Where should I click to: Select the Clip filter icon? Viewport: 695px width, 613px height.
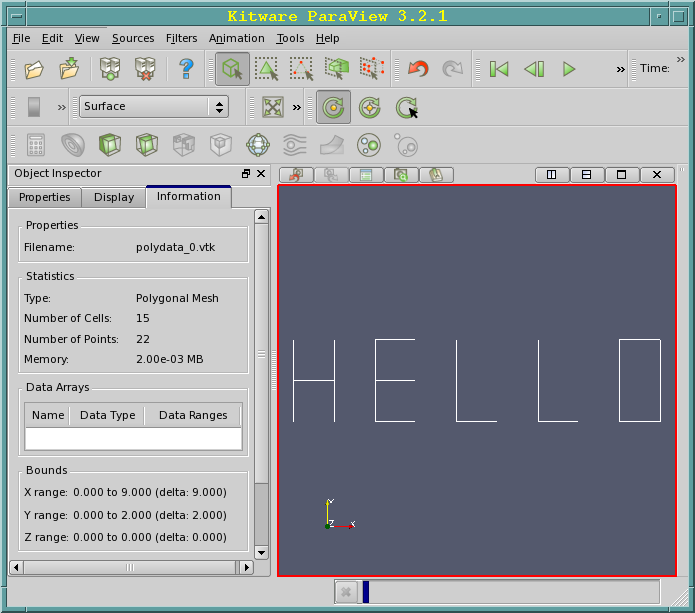(x=109, y=145)
